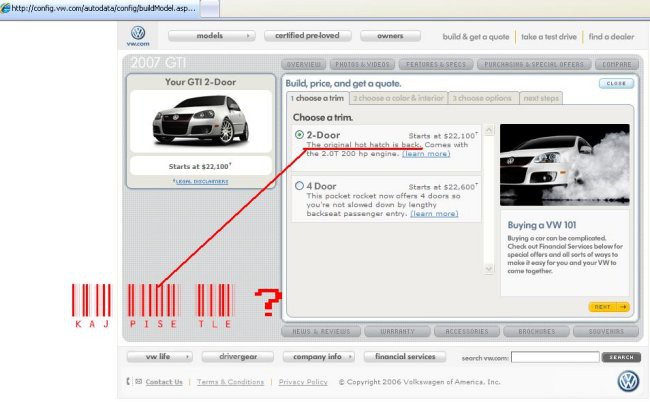Screen dimensions: 650x402
Task: Click the search vw.com input field
Action: (x=555, y=357)
